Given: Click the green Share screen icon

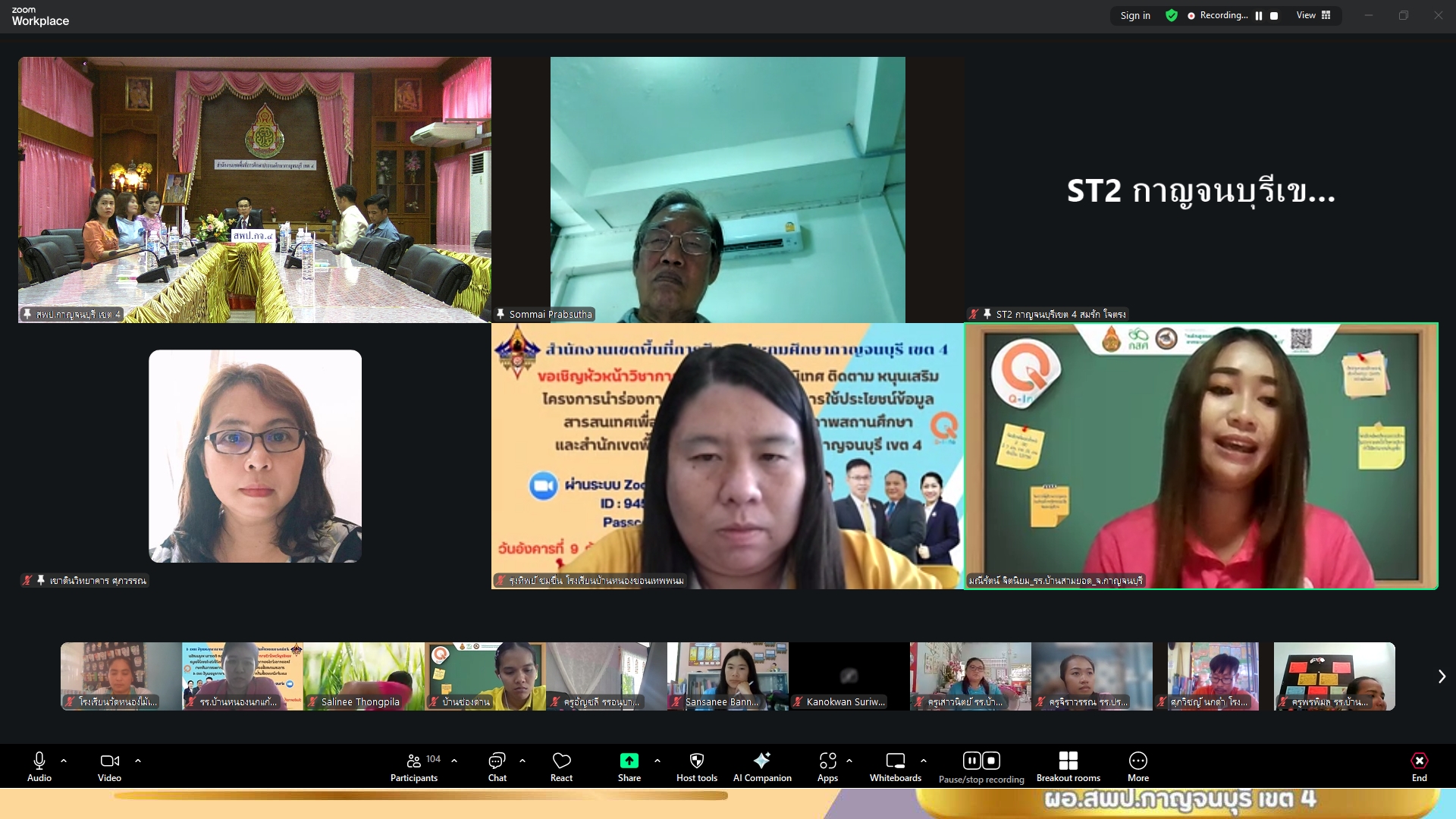Looking at the screenshot, I should click(629, 761).
